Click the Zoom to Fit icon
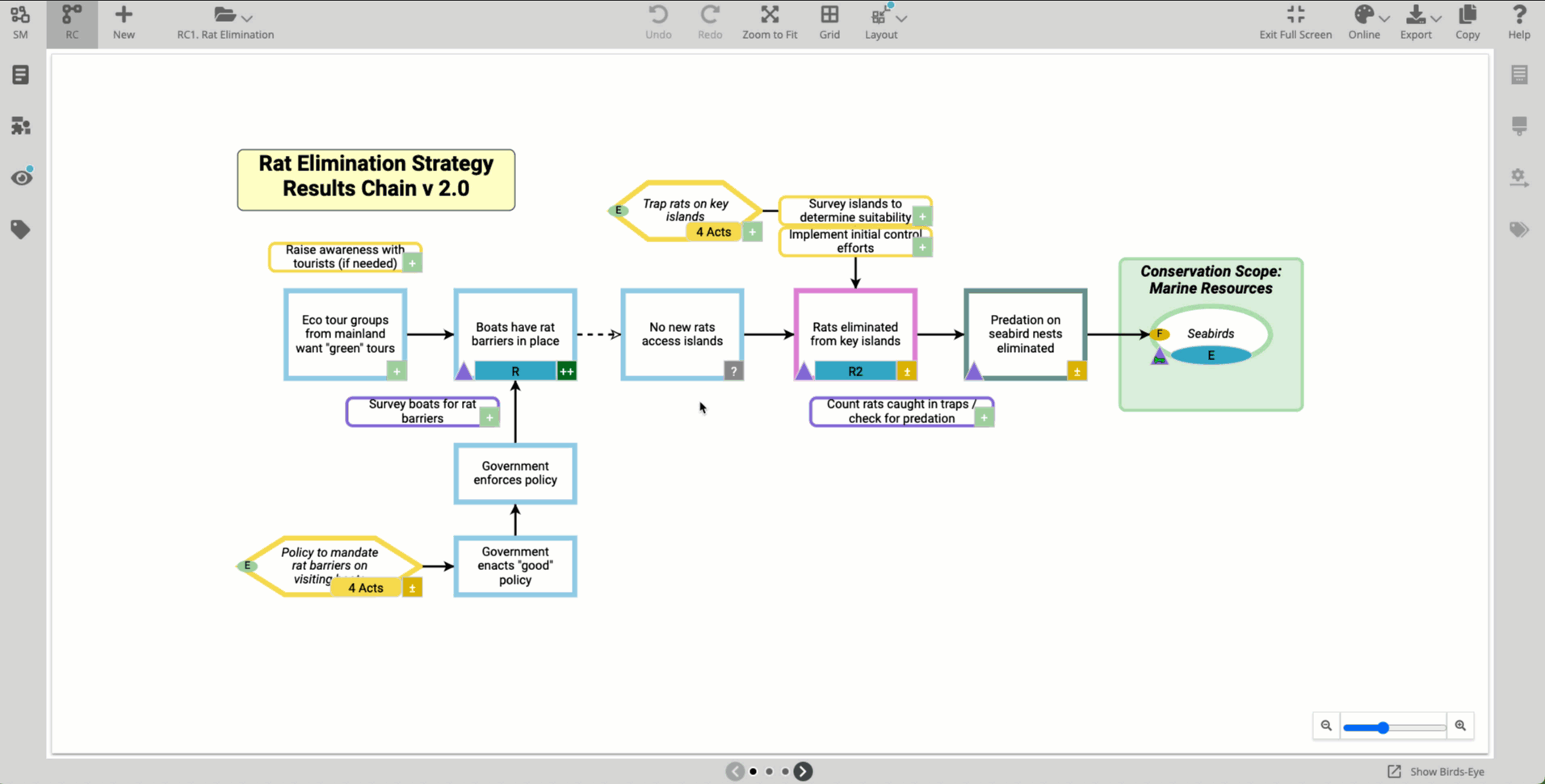 coord(769,15)
